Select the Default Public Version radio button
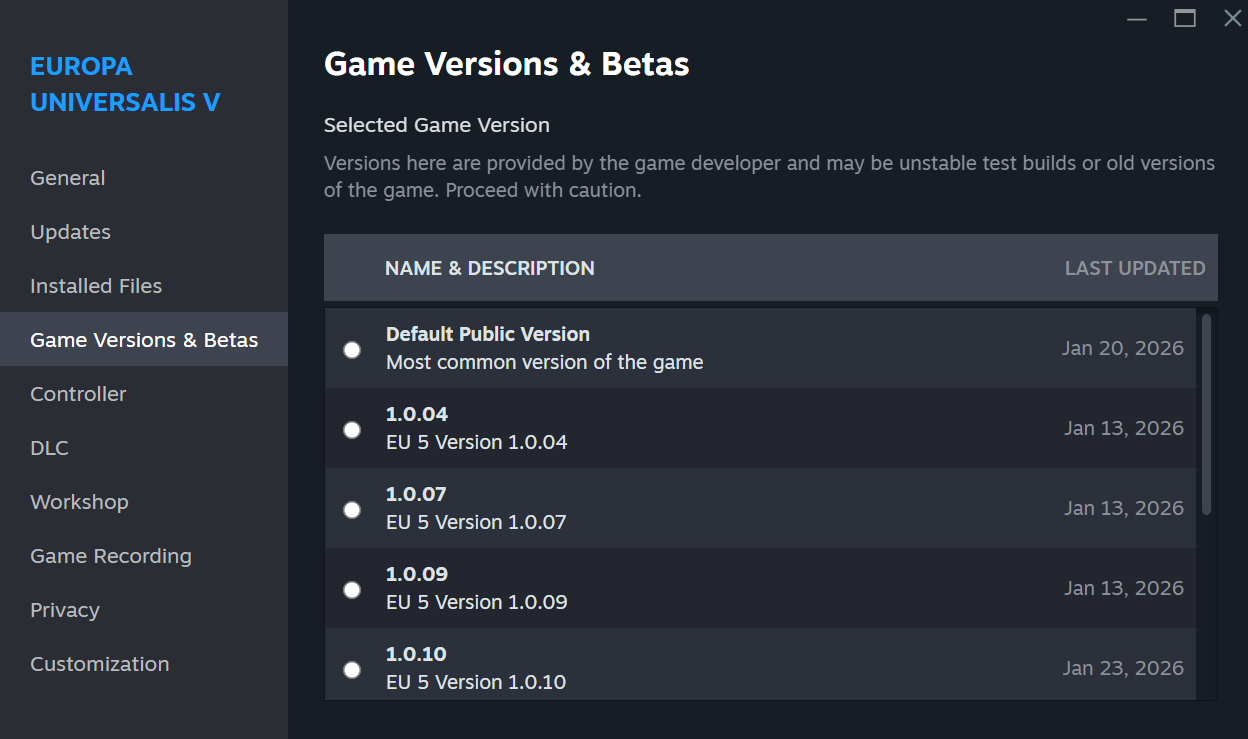The height and width of the screenshot is (739, 1248). (x=352, y=350)
